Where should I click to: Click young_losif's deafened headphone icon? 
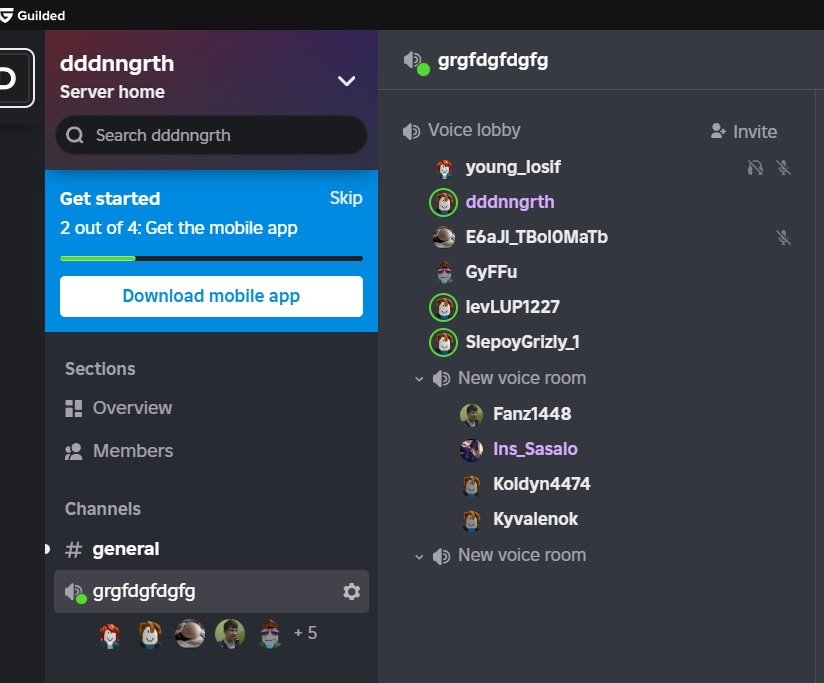coord(756,168)
